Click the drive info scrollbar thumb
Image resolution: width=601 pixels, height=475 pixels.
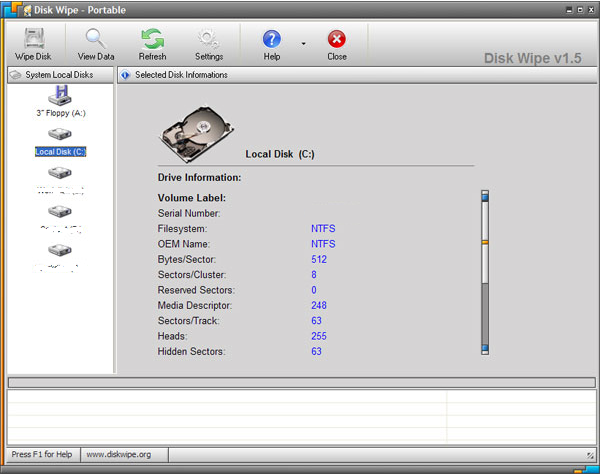coord(485,242)
